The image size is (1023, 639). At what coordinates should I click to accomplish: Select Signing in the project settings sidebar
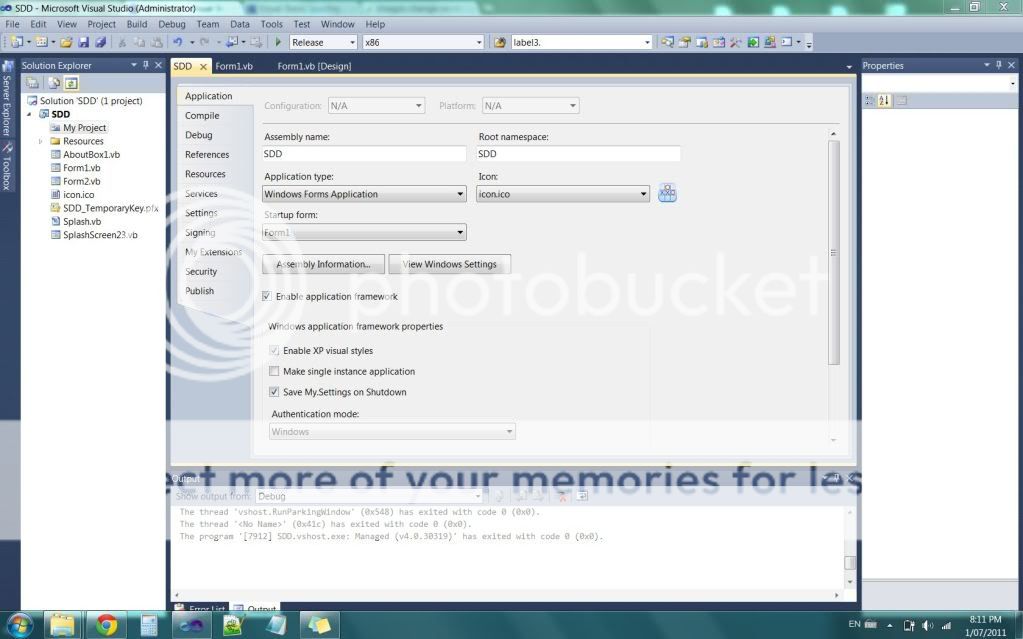click(x=201, y=232)
